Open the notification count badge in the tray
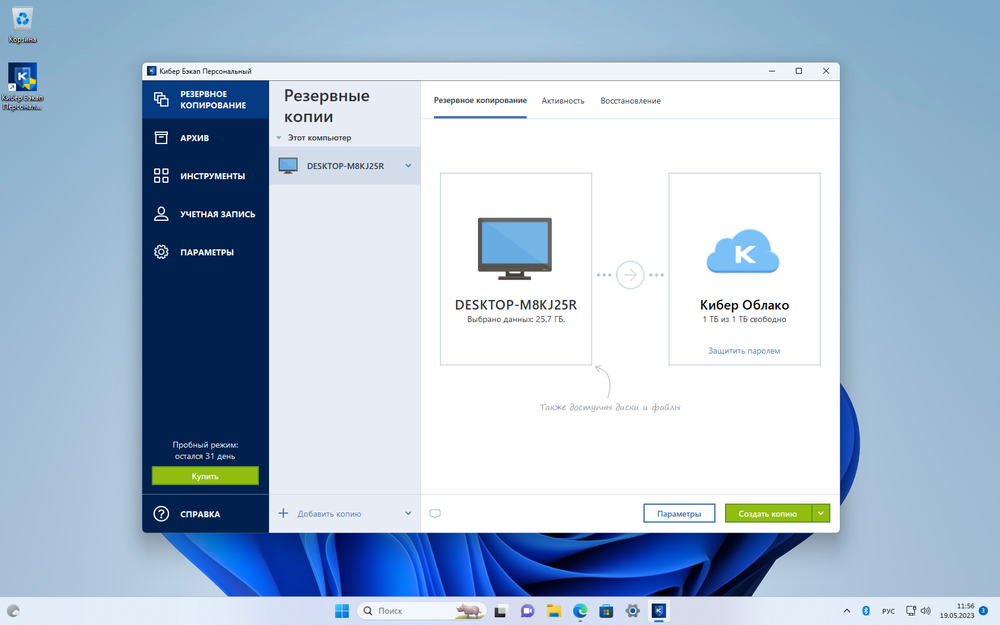 coord(983,611)
